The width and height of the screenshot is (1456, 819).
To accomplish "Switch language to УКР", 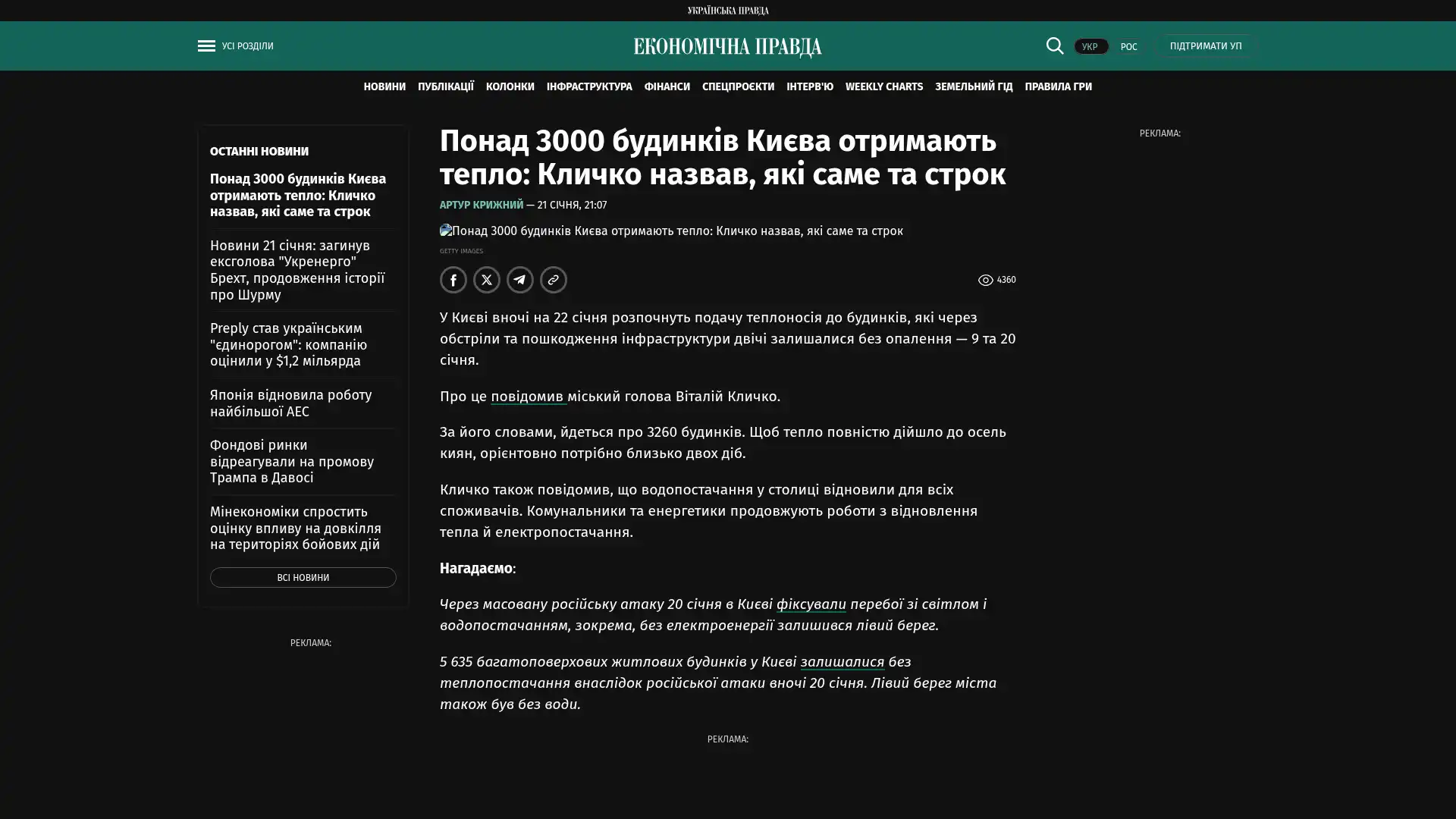I will coord(1090,47).
